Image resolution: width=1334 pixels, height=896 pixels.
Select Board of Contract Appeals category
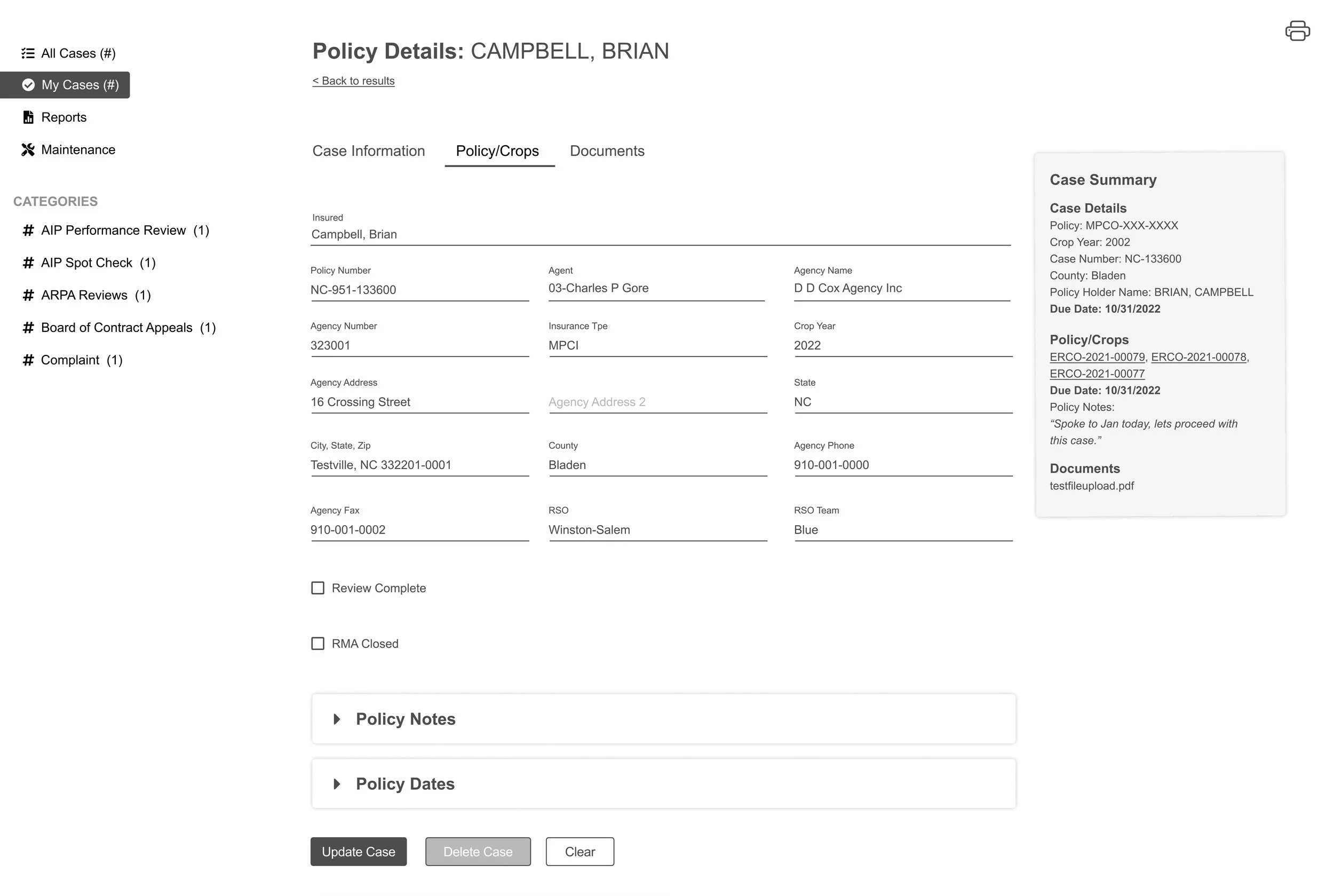116,328
